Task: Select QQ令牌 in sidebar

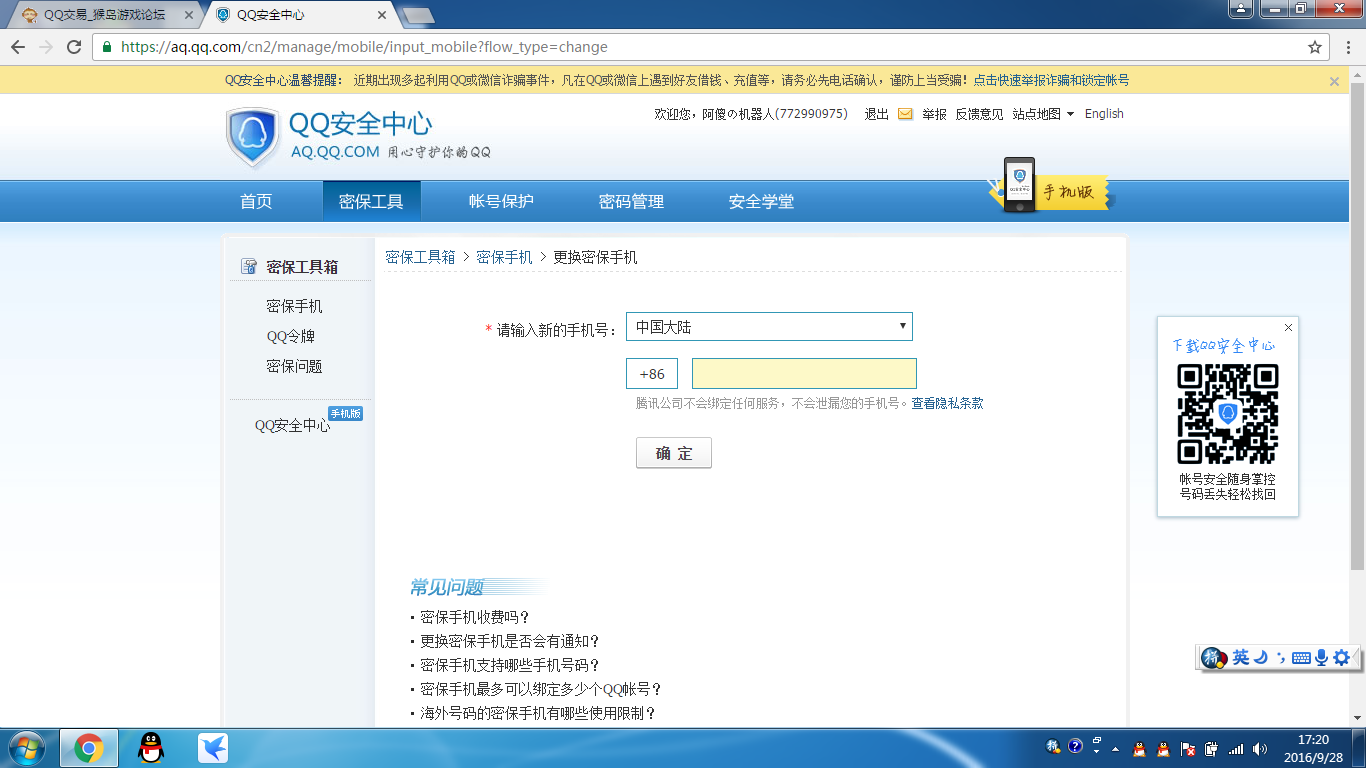Action: click(x=290, y=337)
